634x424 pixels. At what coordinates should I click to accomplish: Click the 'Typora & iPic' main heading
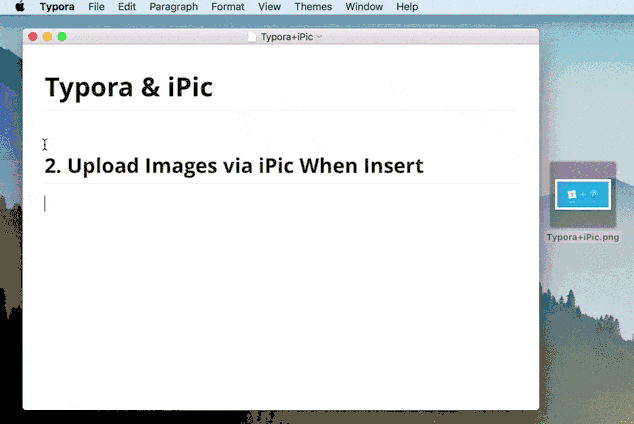[x=129, y=87]
